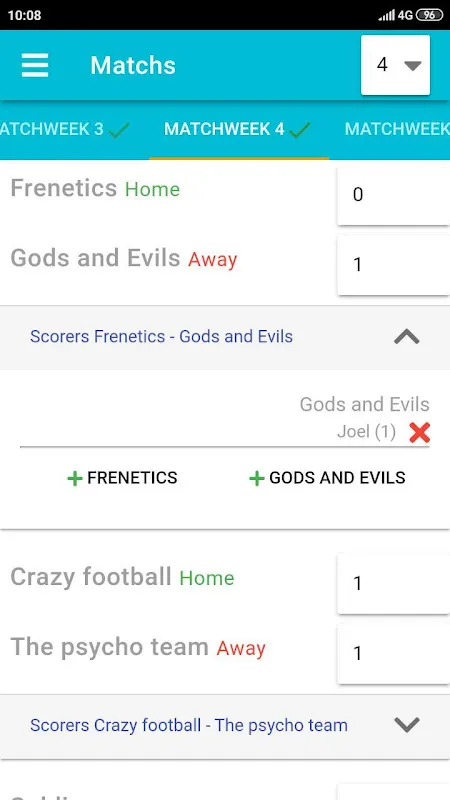
Task: Open the matchweek number dropdown
Action: 395,65
